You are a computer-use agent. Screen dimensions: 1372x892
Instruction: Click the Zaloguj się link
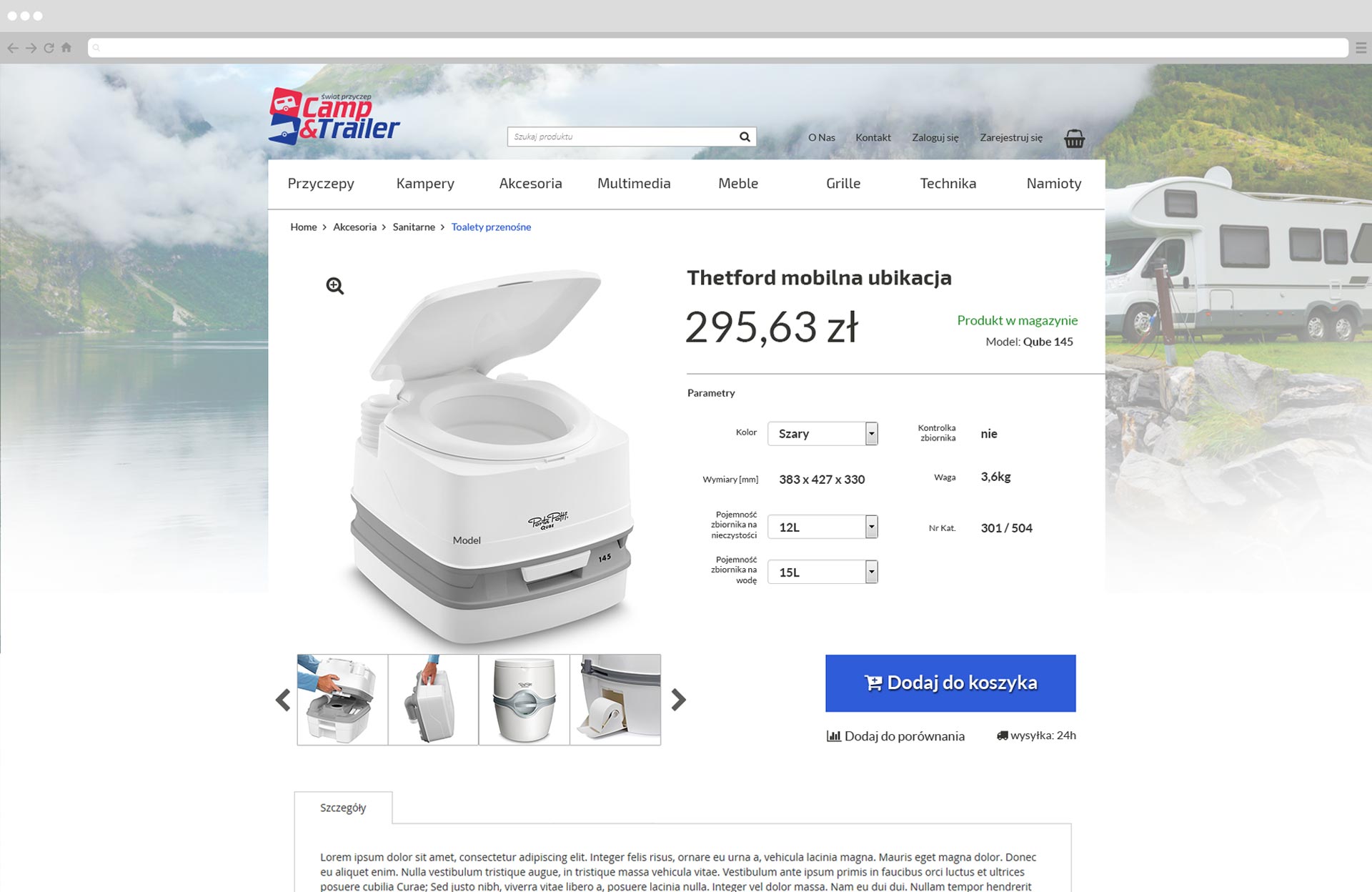pos(935,137)
